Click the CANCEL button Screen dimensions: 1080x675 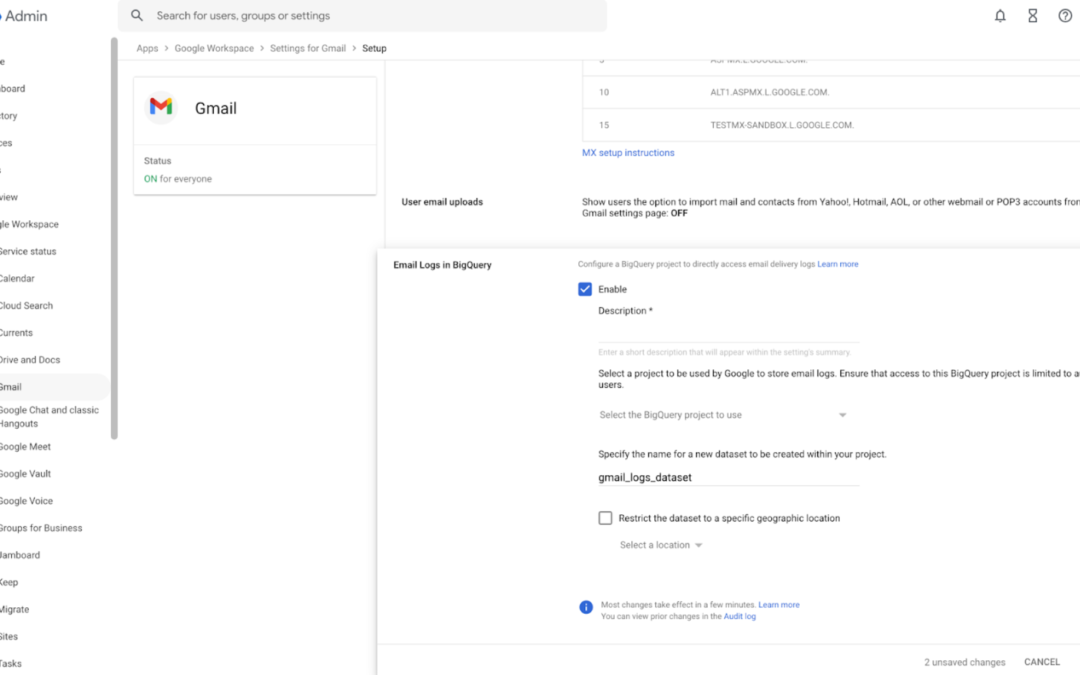1041,662
